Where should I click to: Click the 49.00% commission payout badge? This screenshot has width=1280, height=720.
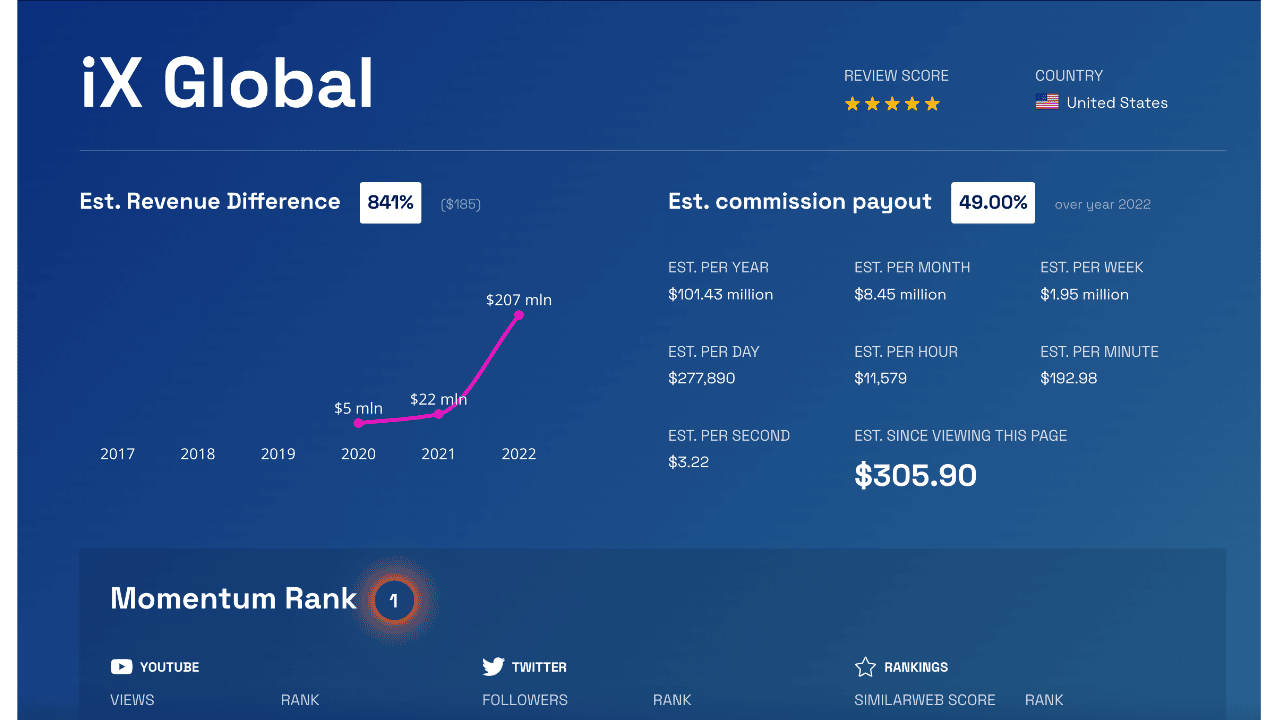993,202
